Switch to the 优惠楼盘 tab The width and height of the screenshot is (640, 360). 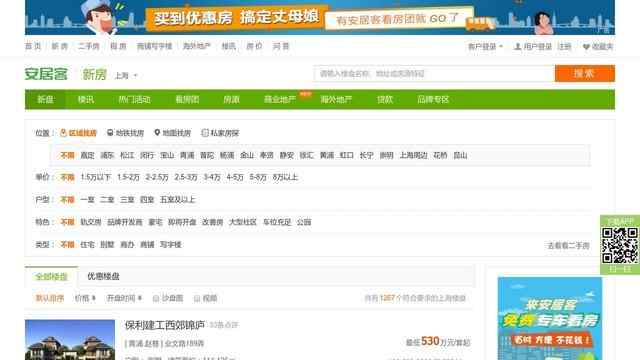[103, 276]
